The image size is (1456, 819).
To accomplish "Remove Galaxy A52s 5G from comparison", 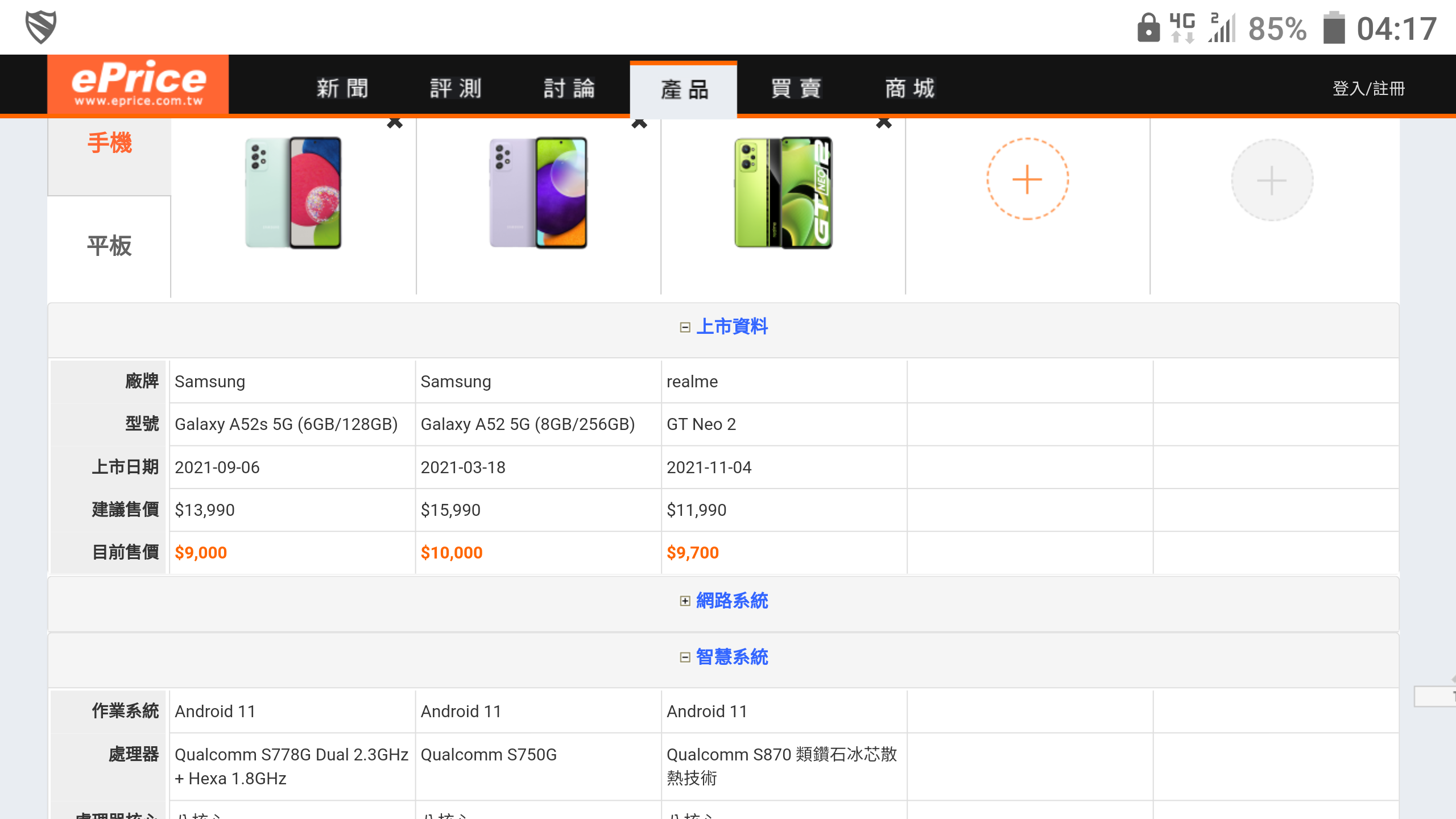I will 395,122.
